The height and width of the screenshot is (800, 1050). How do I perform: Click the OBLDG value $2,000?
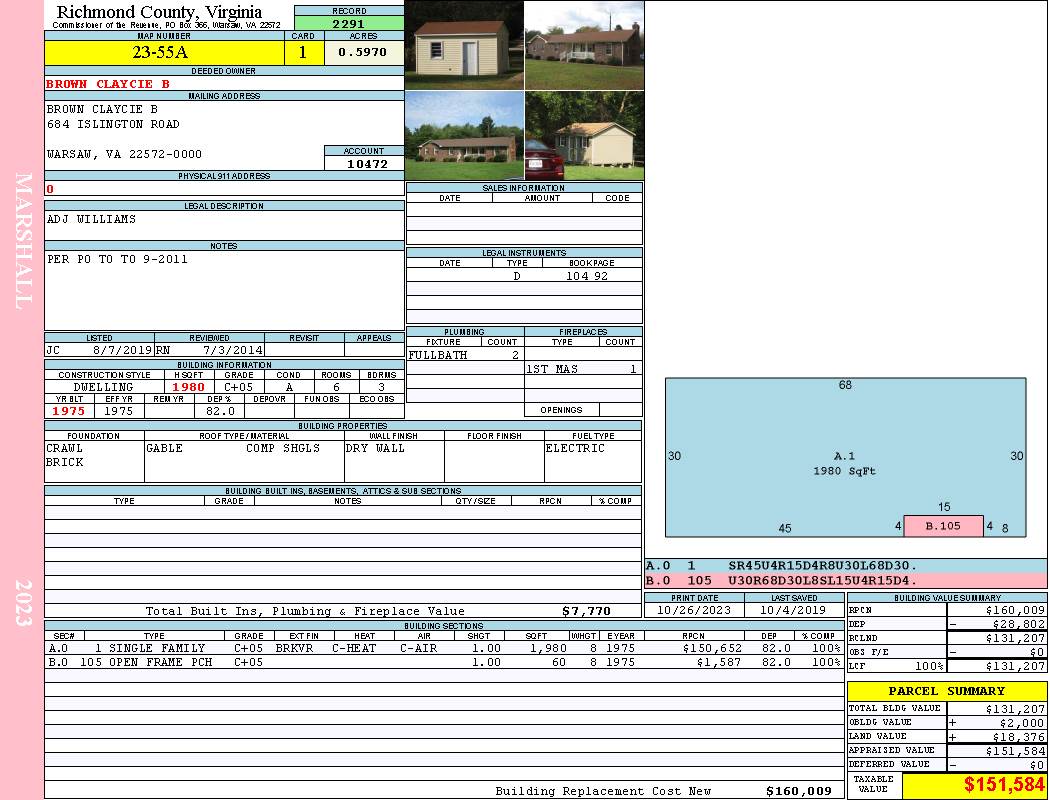(x=1022, y=722)
